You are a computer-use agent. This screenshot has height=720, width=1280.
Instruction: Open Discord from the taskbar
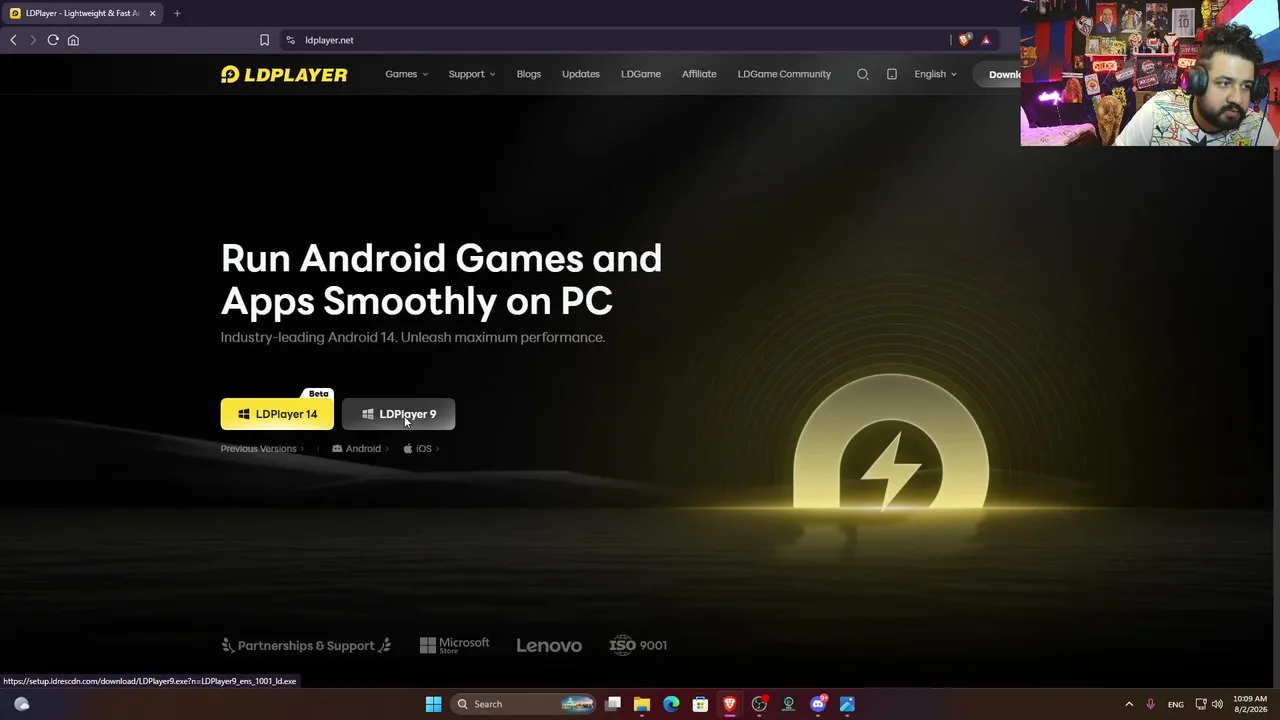pos(818,704)
